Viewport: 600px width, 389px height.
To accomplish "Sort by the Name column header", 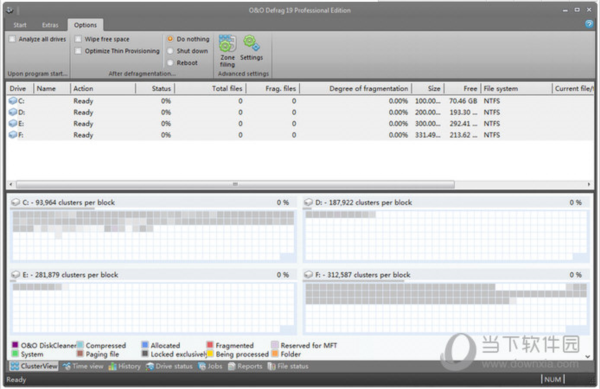I will [52, 88].
